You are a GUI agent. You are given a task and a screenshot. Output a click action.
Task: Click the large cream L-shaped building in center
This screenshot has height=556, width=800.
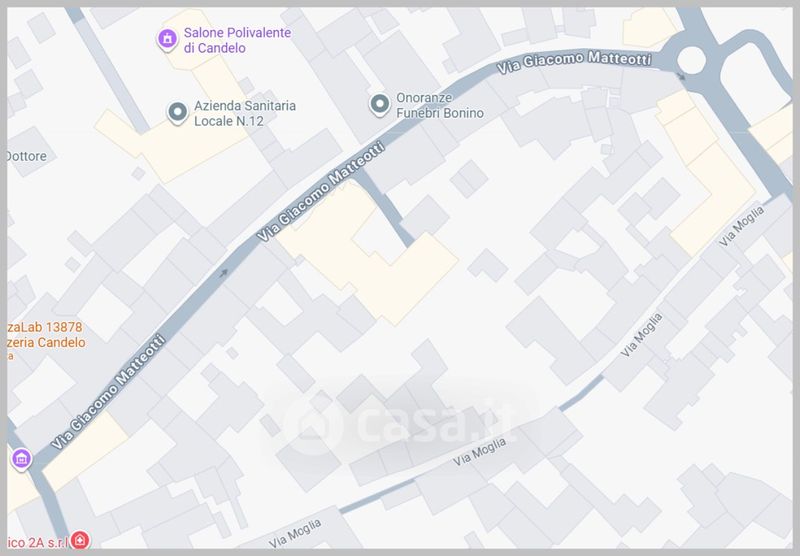point(368,251)
